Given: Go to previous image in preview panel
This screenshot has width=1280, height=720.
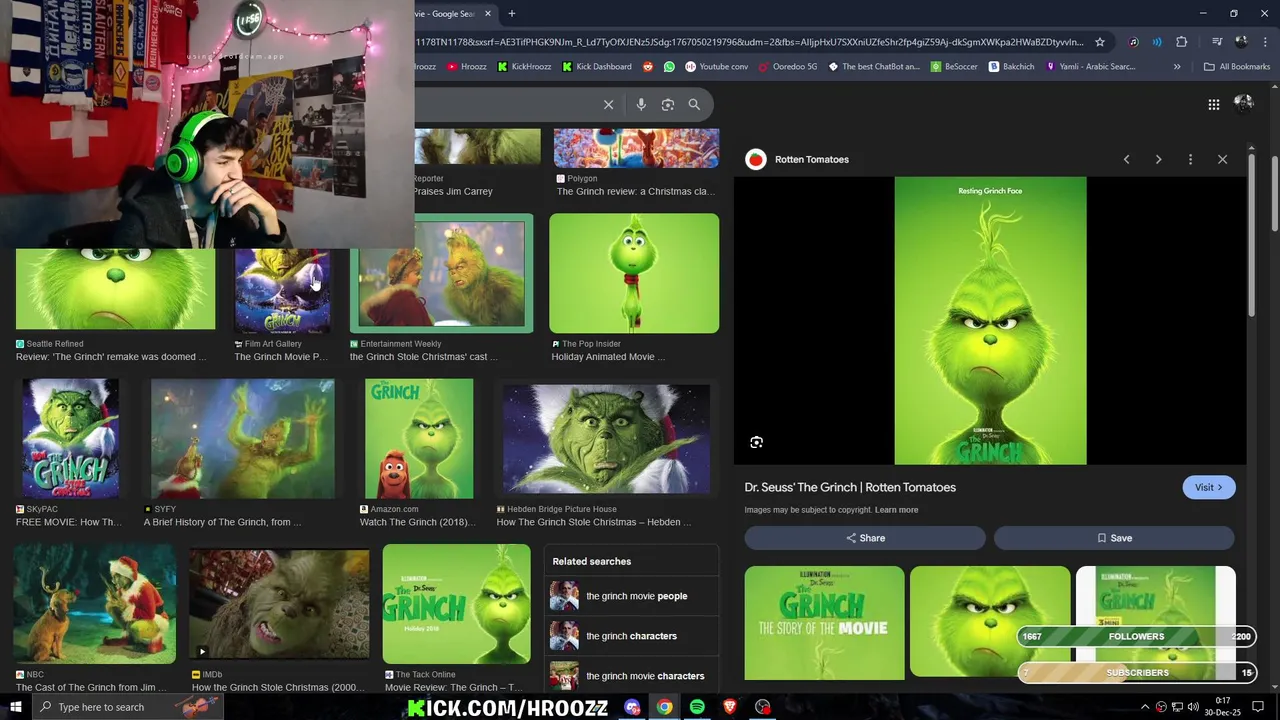Looking at the screenshot, I should pyautogui.click(x=1126, y=159).
